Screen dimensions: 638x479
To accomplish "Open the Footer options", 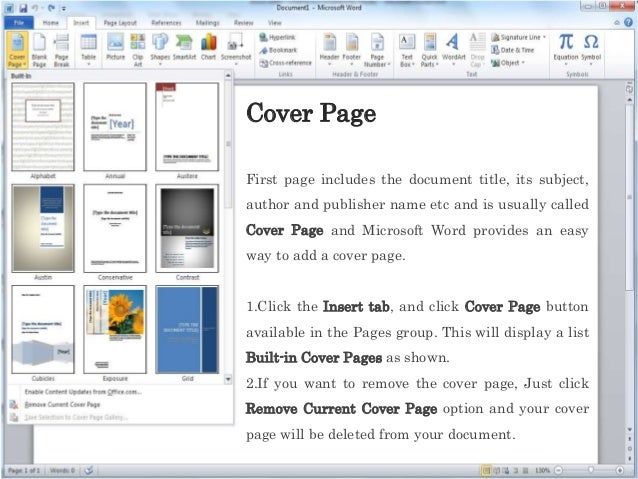I will (x=352, y=50).
